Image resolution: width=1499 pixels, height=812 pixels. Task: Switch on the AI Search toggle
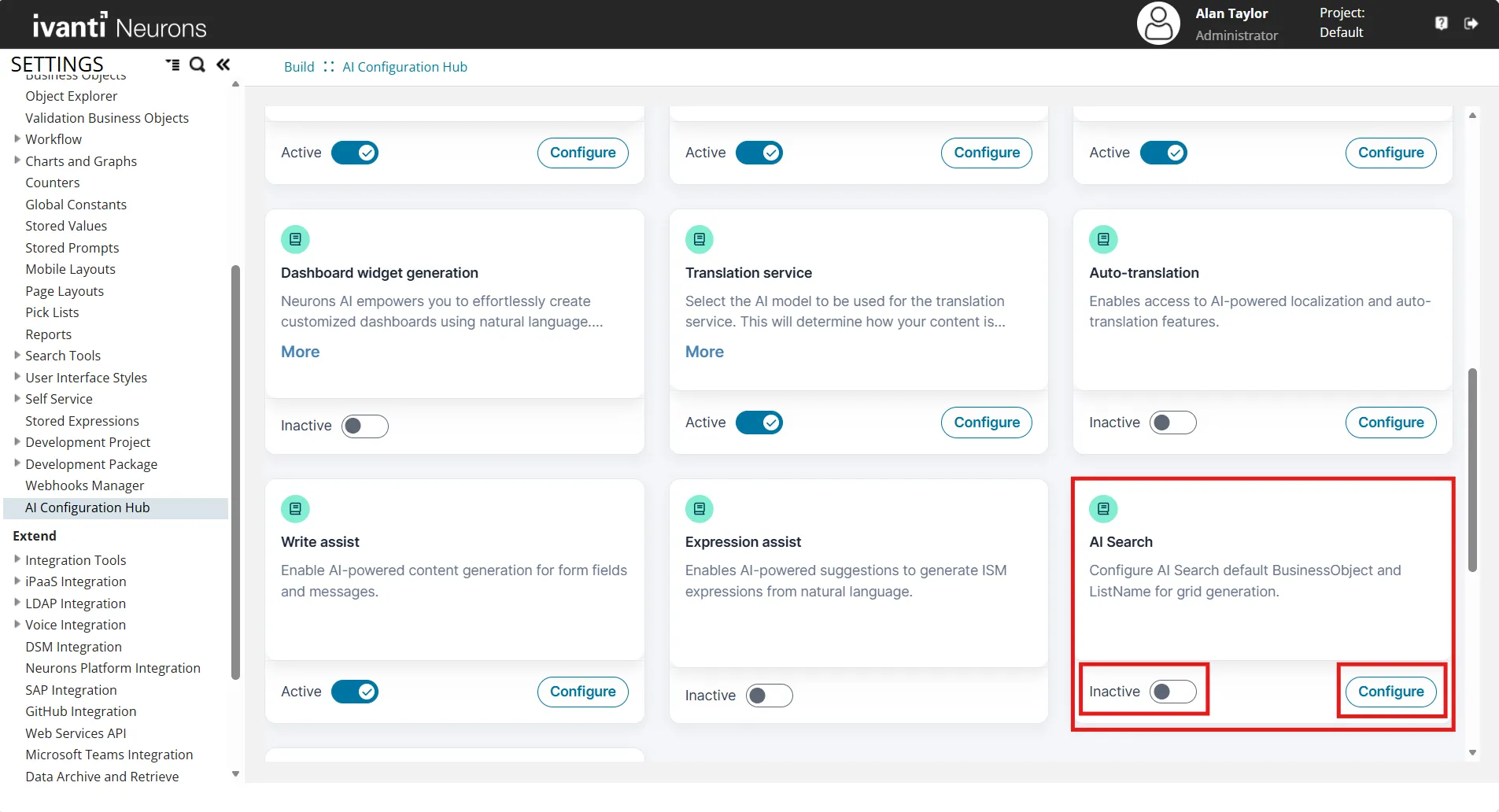tap(1173, 692)
